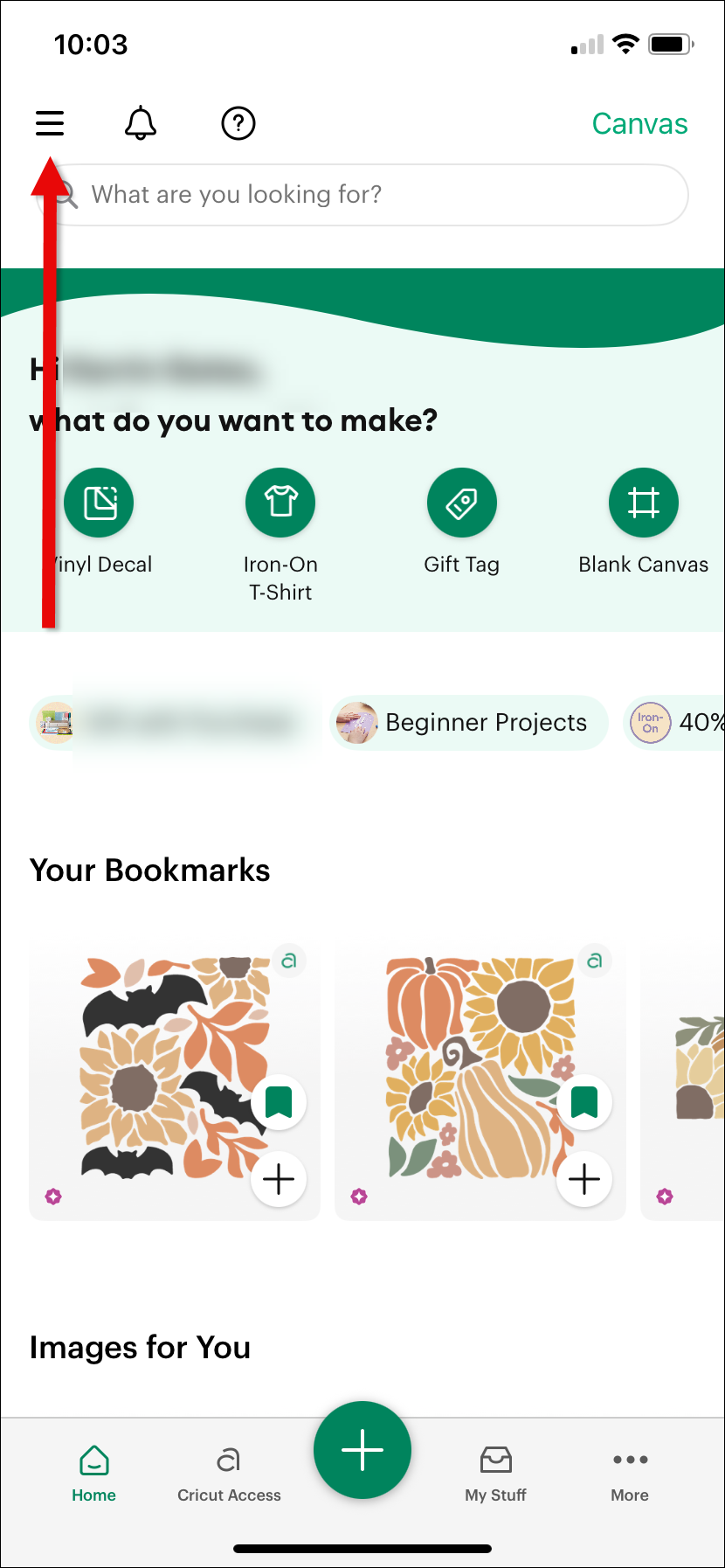Image resolution: width=725 pixels, height=1568 pixels.
Task: Open Canvas from the top right
Action: click(639, 123)
